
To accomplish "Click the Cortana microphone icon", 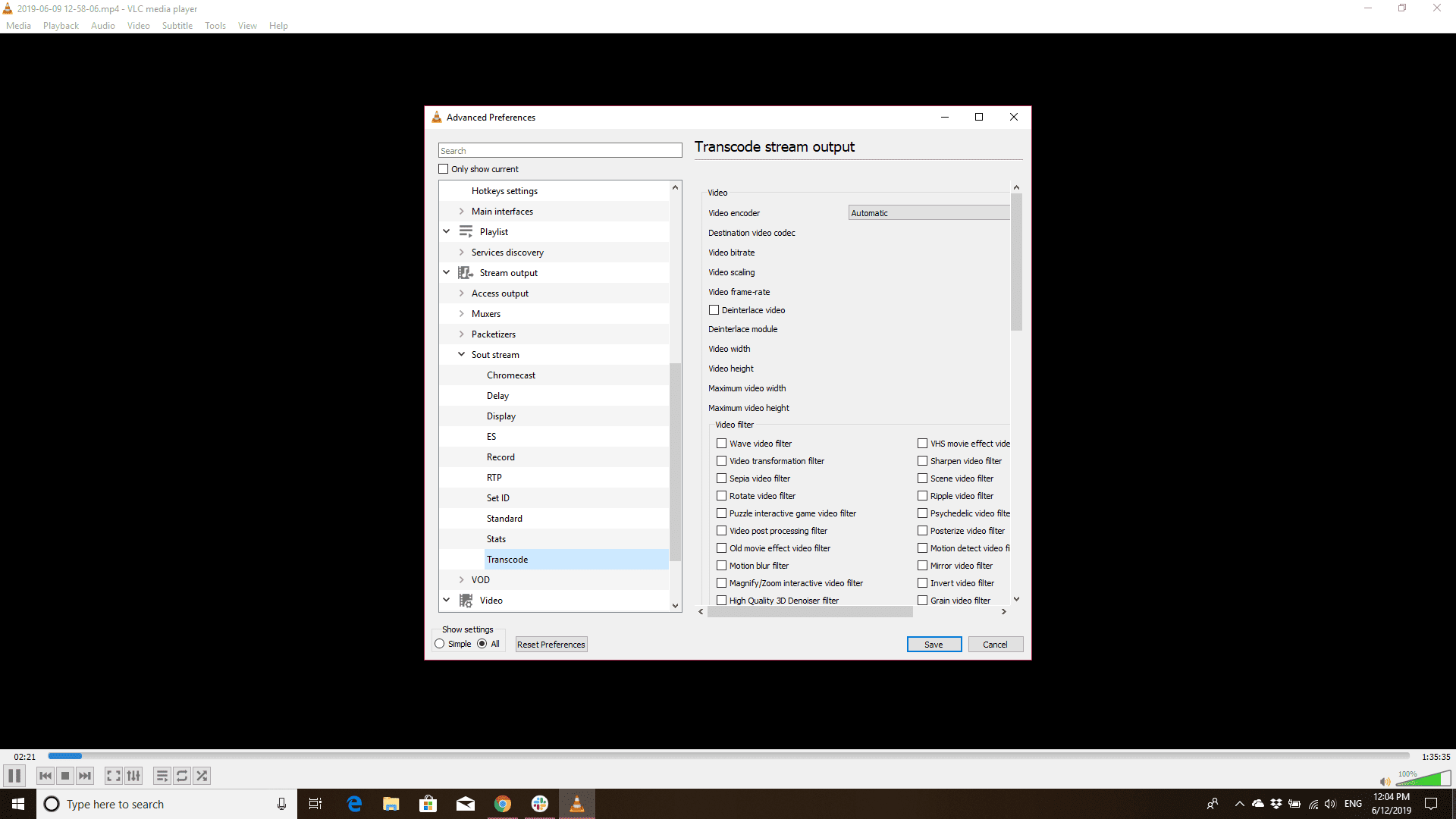I will [281, 804].
